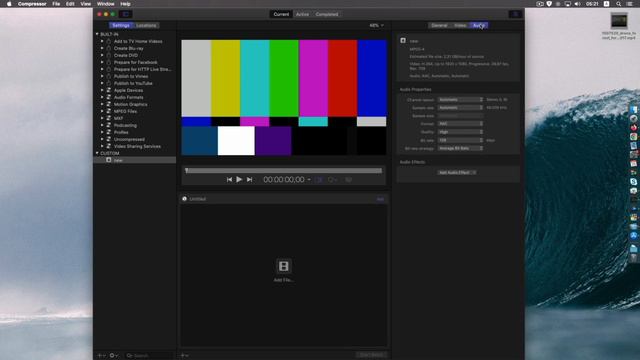This screenshot has height=360, width=640.
Task: Click the Apple Devices group icon
Action: click(x=109, y=90)
